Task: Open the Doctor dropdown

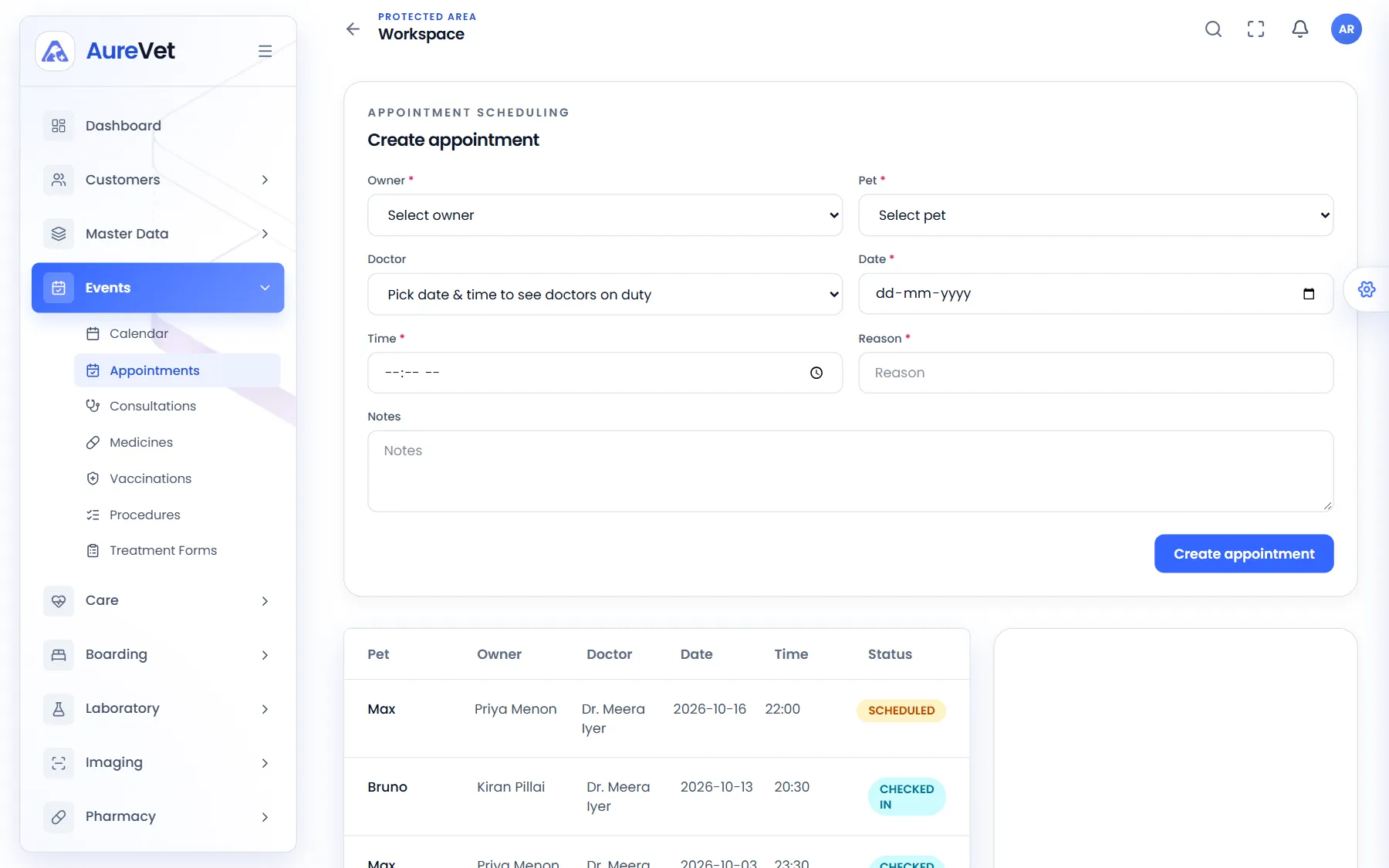Action: [x=605, y=294]
